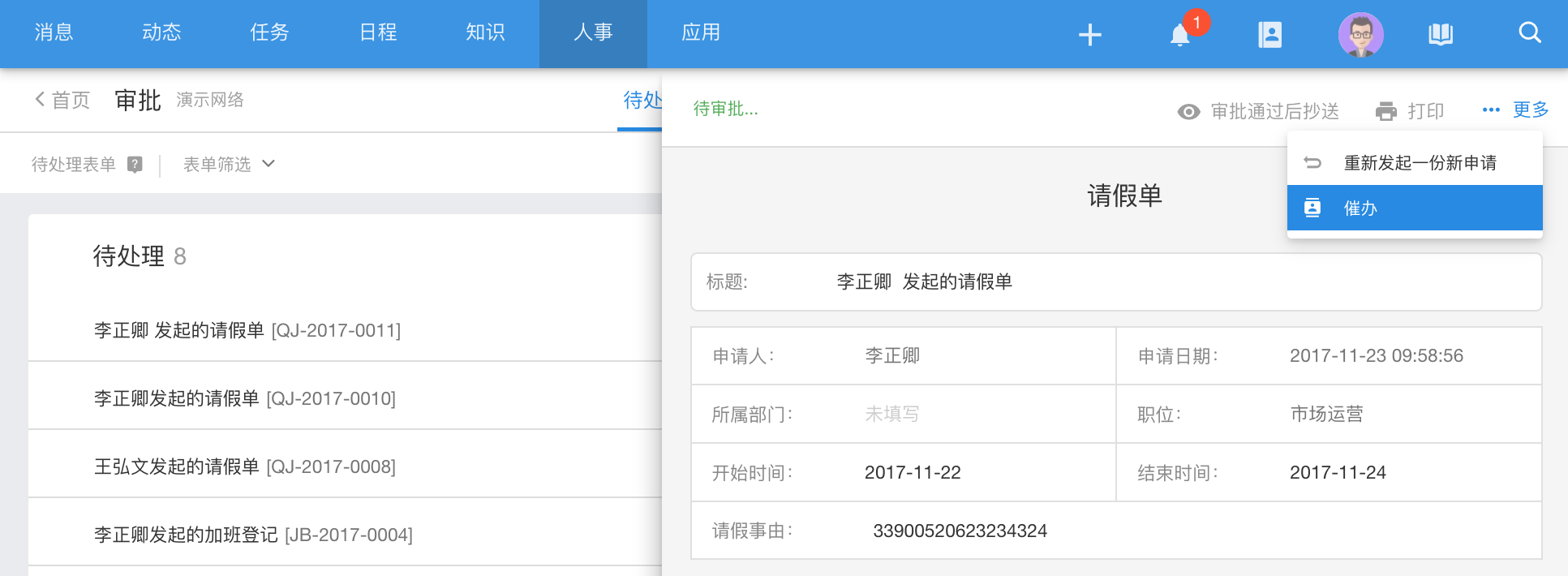The height and width of the screenshot is (576, 1568).
Task: Open the notifications bell
Action: [1180, 35]
